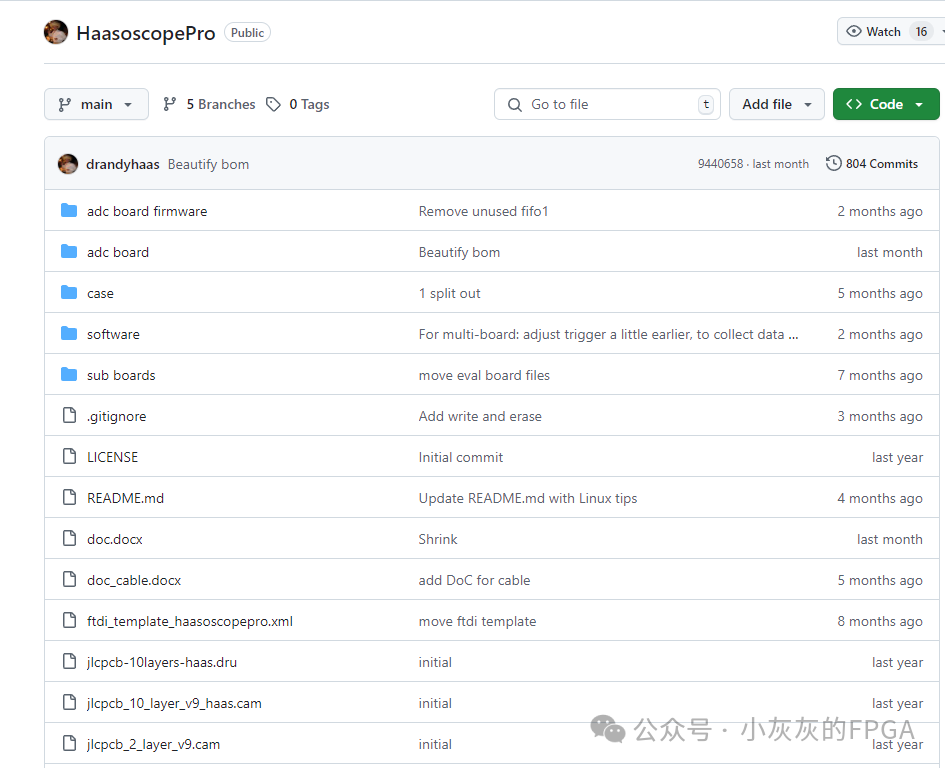Open the README.md file
Viewport: 945px width, 768px height.
[x=125, y=498]
